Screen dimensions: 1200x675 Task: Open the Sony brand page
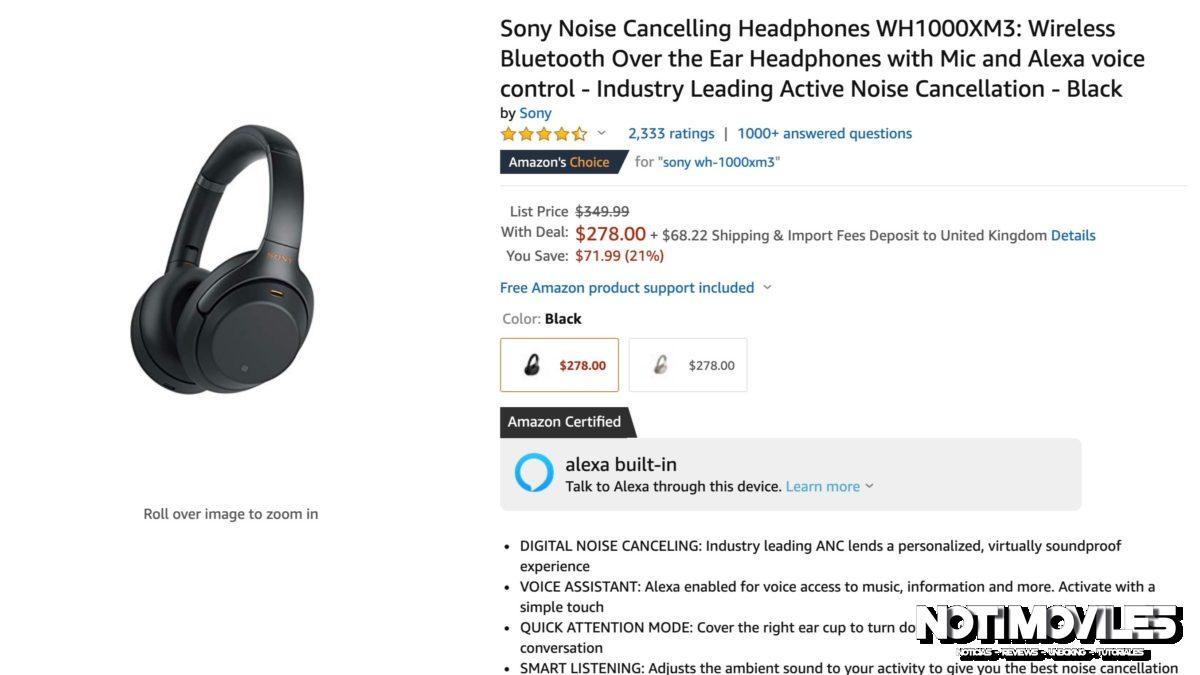click(535, 113)
